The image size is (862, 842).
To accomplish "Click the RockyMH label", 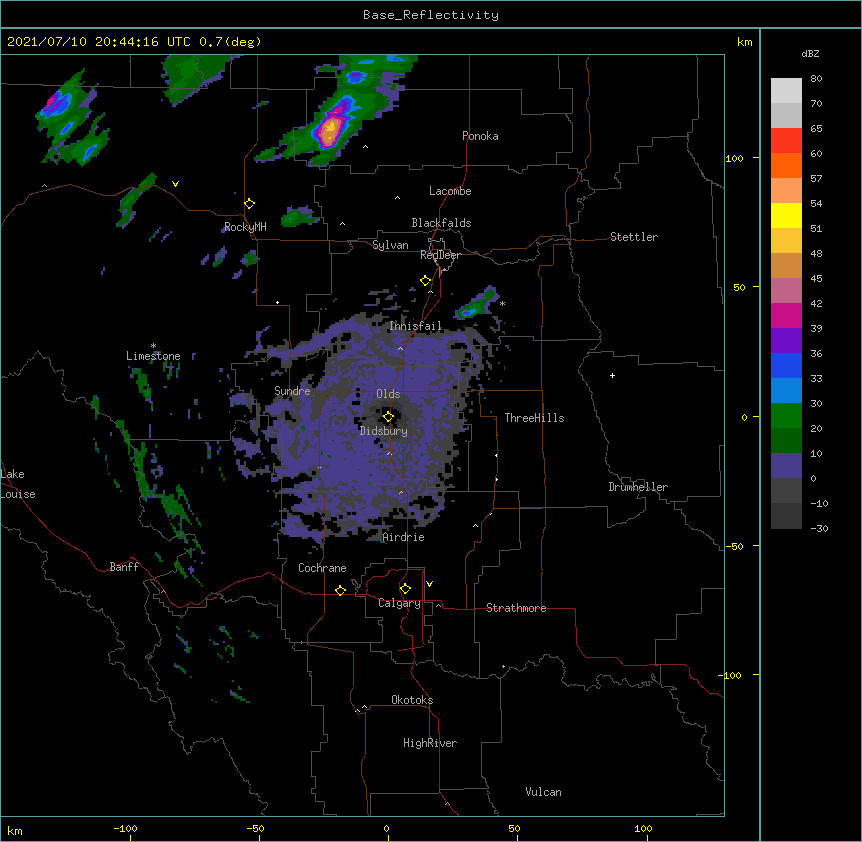I will pyautogui.click(x=245, y=227).
